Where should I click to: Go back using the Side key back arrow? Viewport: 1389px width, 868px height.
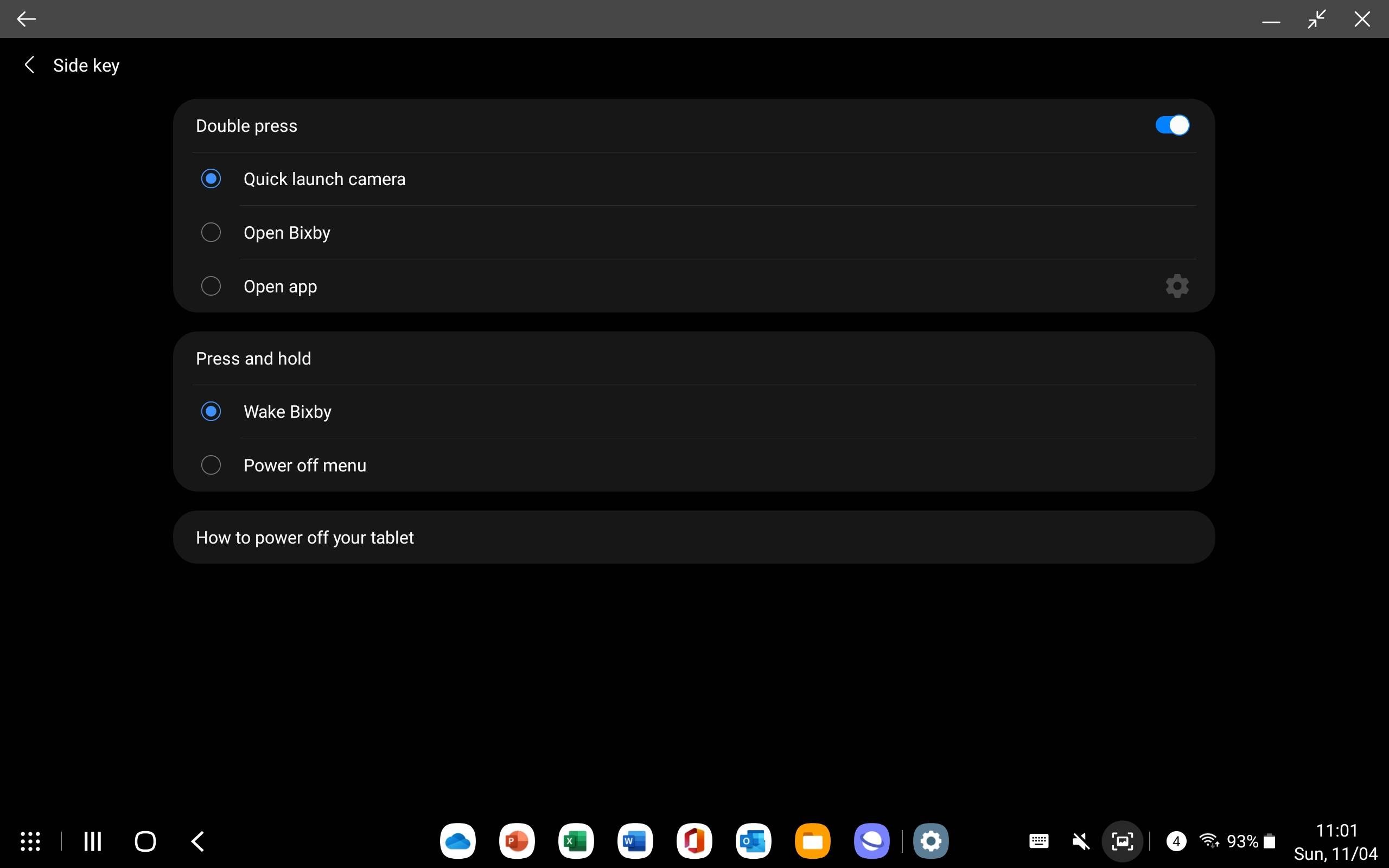[x=29, y=65]
